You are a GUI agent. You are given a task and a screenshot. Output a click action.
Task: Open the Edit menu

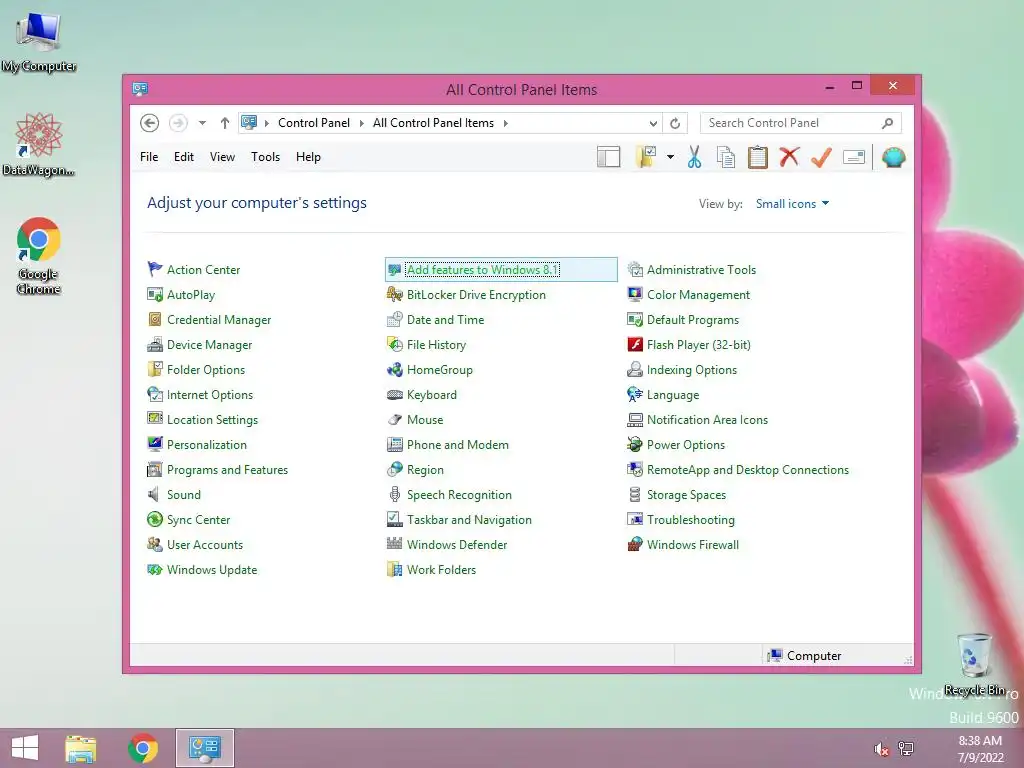pos(184,157)
